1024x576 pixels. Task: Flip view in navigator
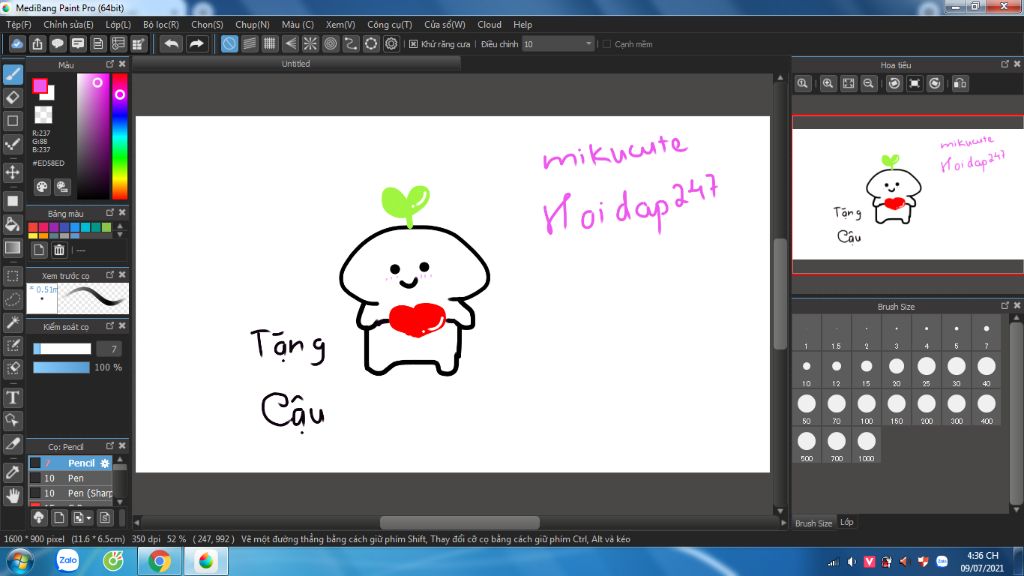click(x=960, y=84)
